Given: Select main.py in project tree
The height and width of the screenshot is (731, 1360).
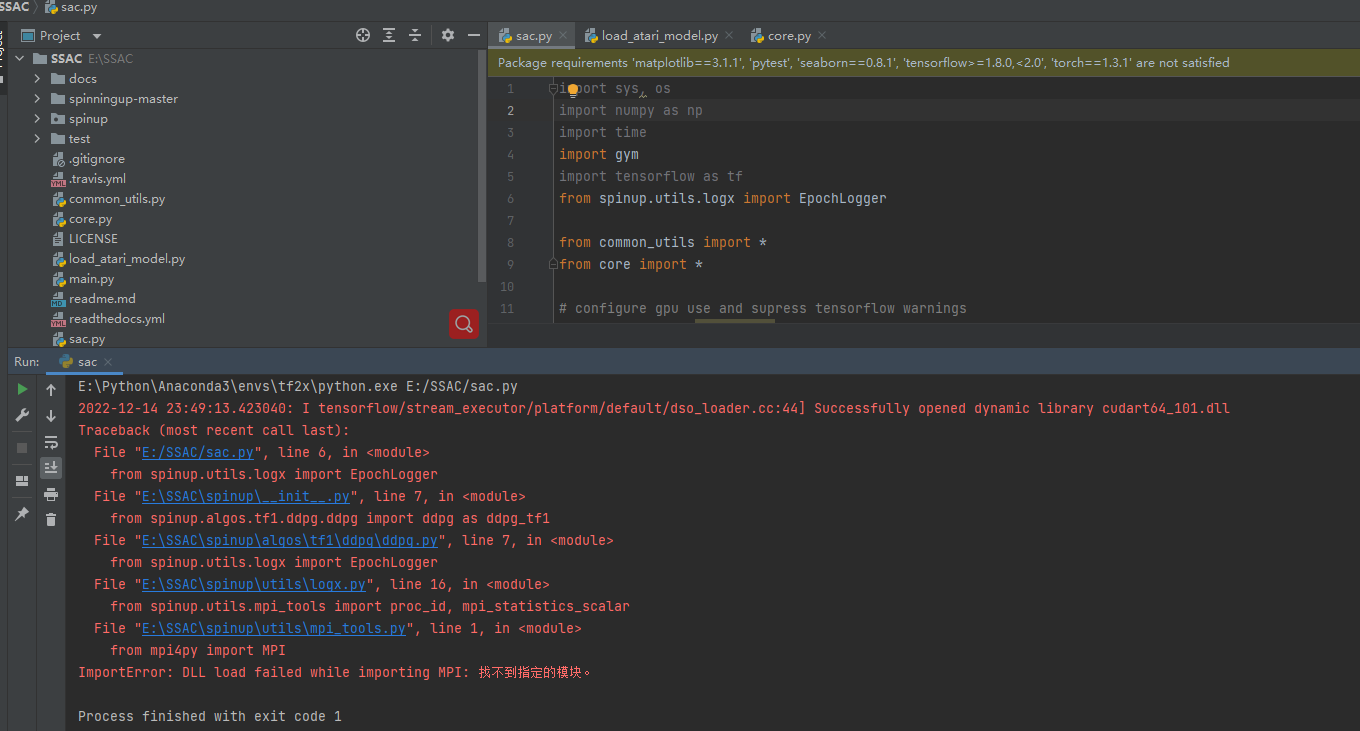Looking at the screenshot, I should click(91, 279).
